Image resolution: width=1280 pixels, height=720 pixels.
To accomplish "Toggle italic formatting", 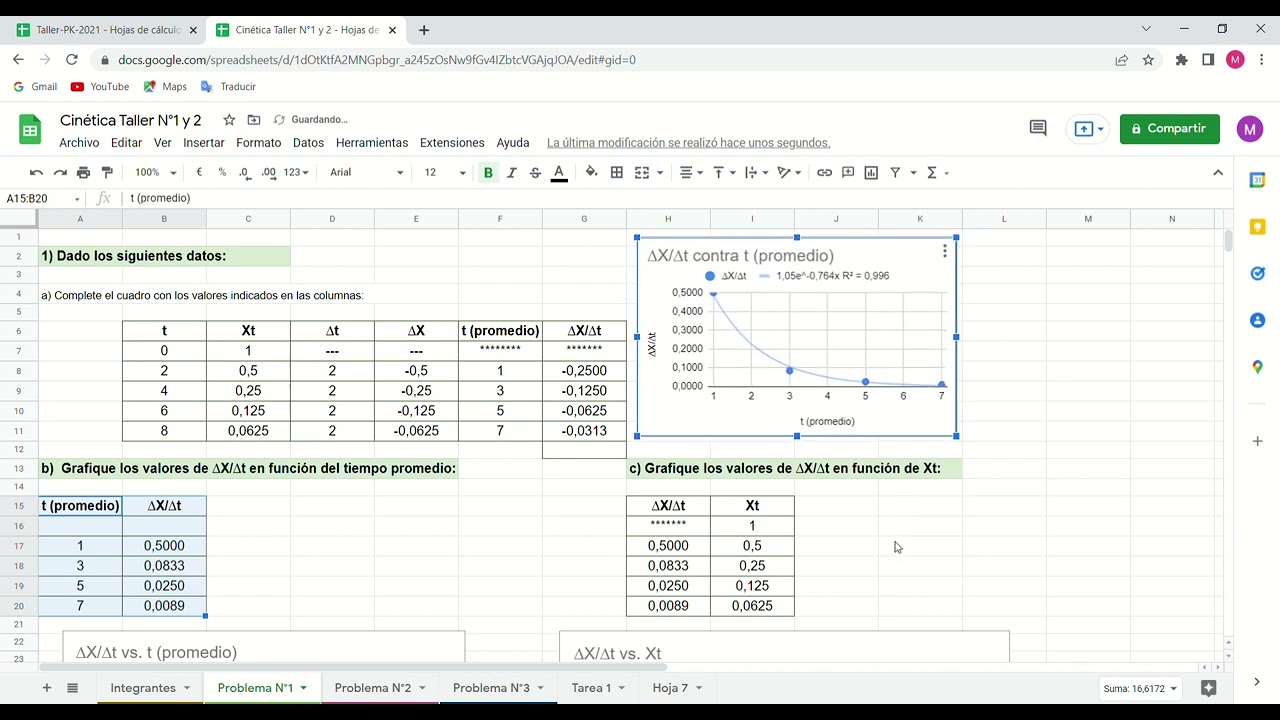I will coord(512,172).
